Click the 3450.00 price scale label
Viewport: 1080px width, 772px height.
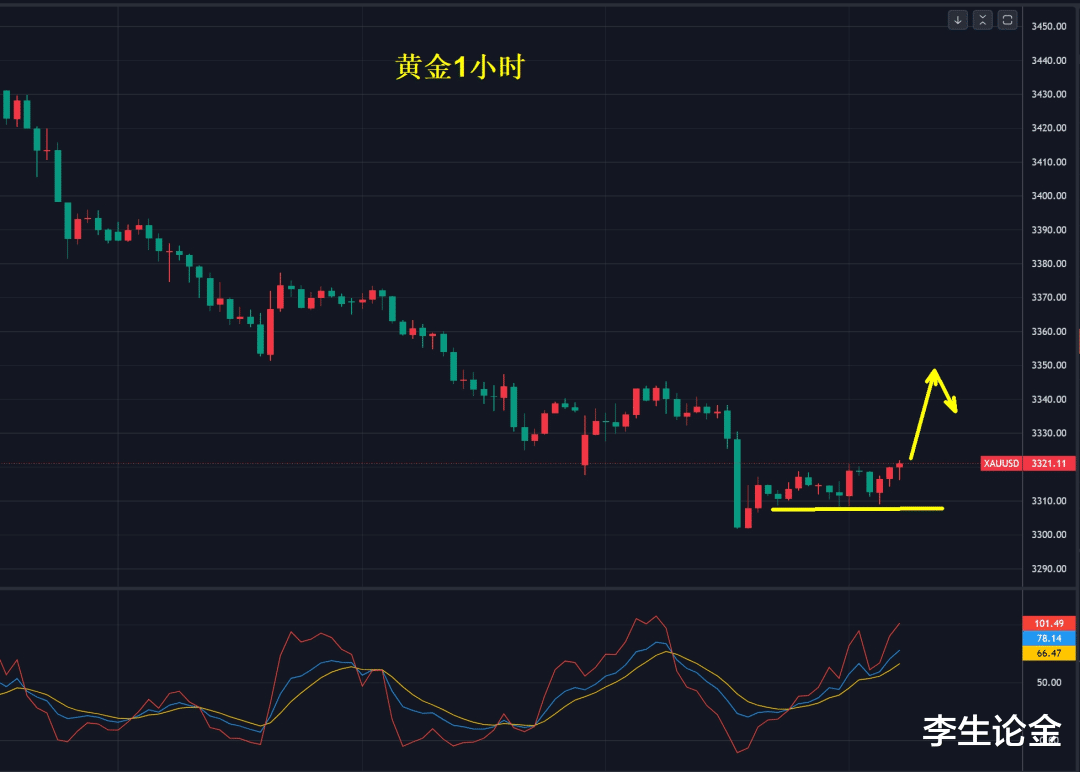point(1049,26)
